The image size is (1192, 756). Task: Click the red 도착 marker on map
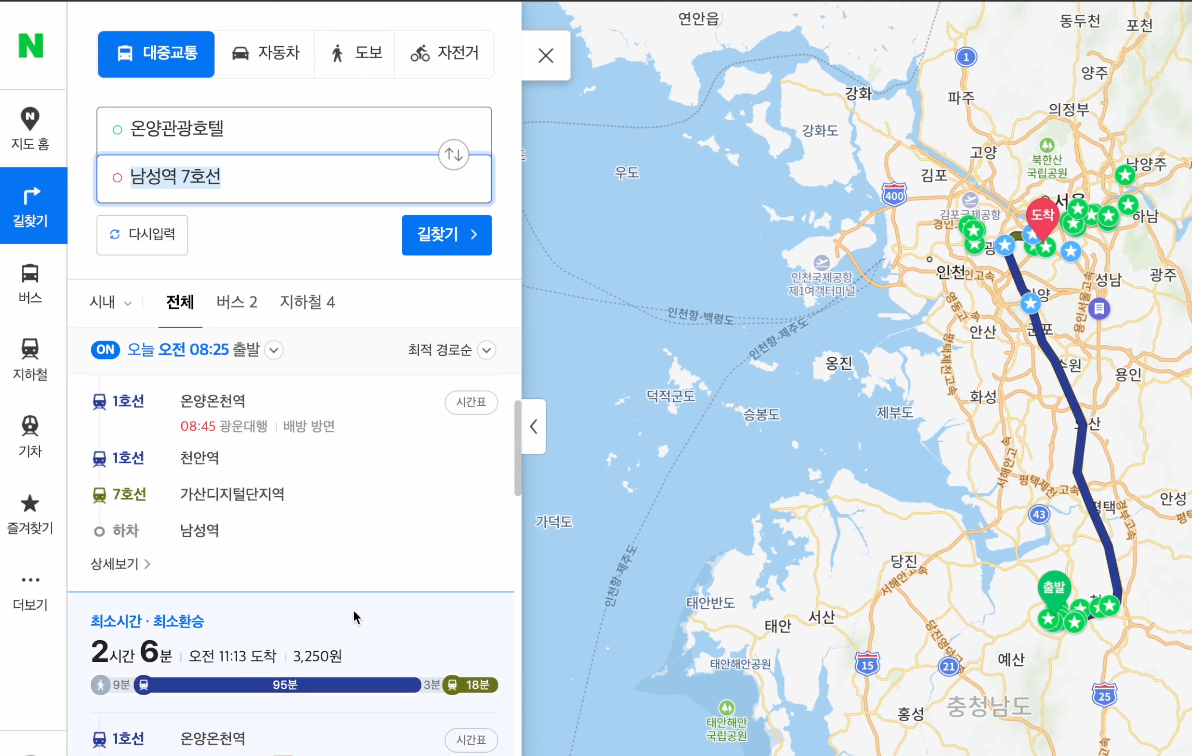point(1042,218)
